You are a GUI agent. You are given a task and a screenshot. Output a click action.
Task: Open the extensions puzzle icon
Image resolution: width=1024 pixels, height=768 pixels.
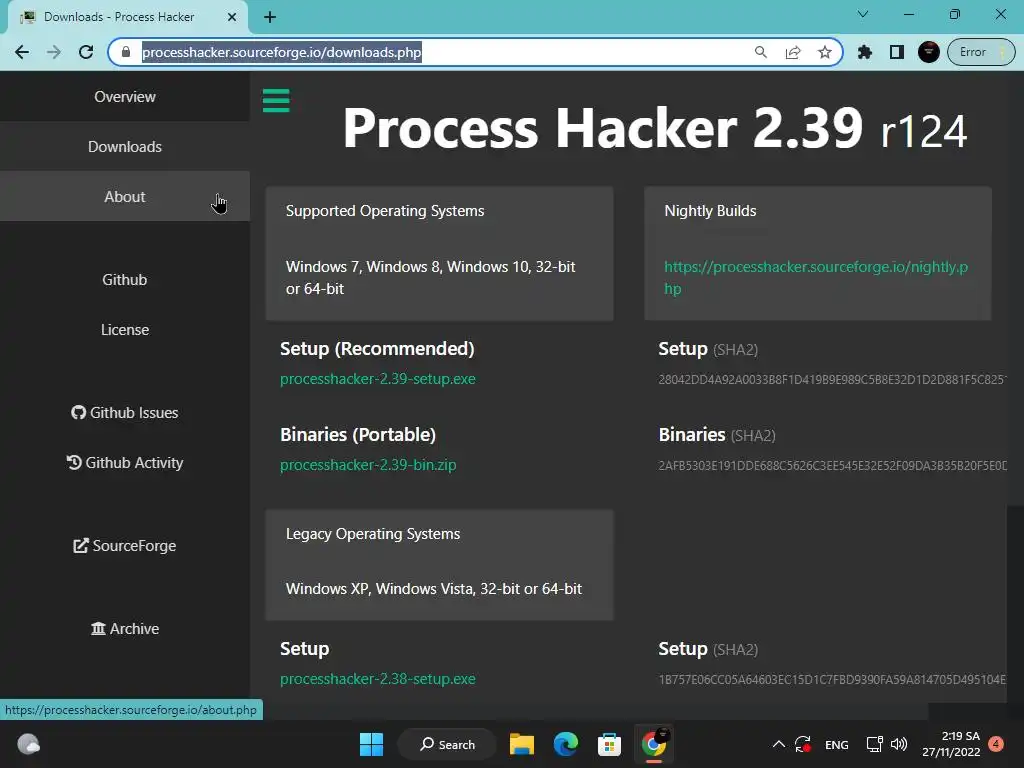pyautogui.click(x=865, y=52)
